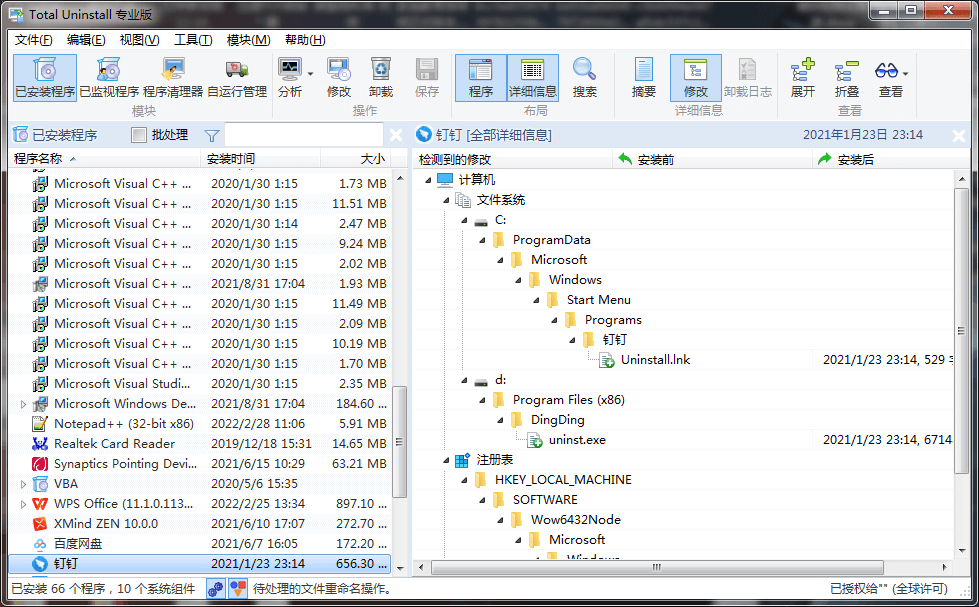Select the 钉钉 program row
The width and height of the screenshot is (979, 607).
(200, 563)
